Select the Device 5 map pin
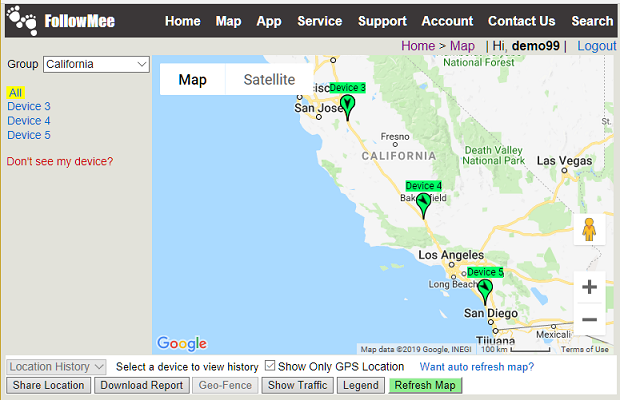This screenshot has width=620, height=400. click(x=485, y=292)
